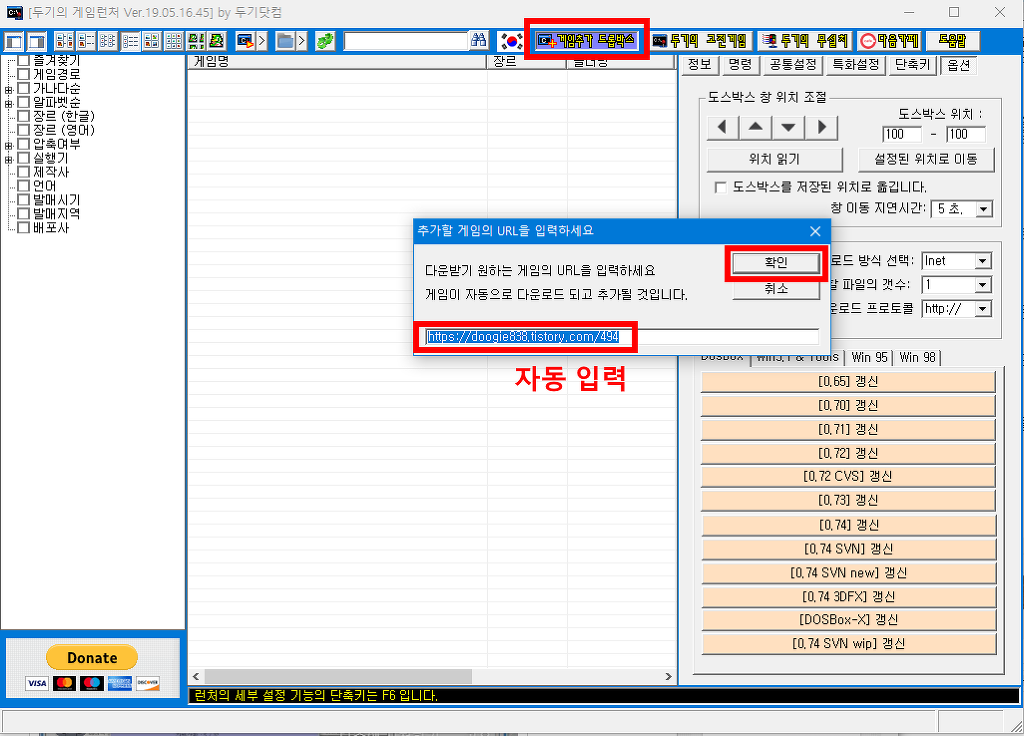Toggle the right panel layout icon
This screenshot has height=736, width=1024.
[37, 42]
